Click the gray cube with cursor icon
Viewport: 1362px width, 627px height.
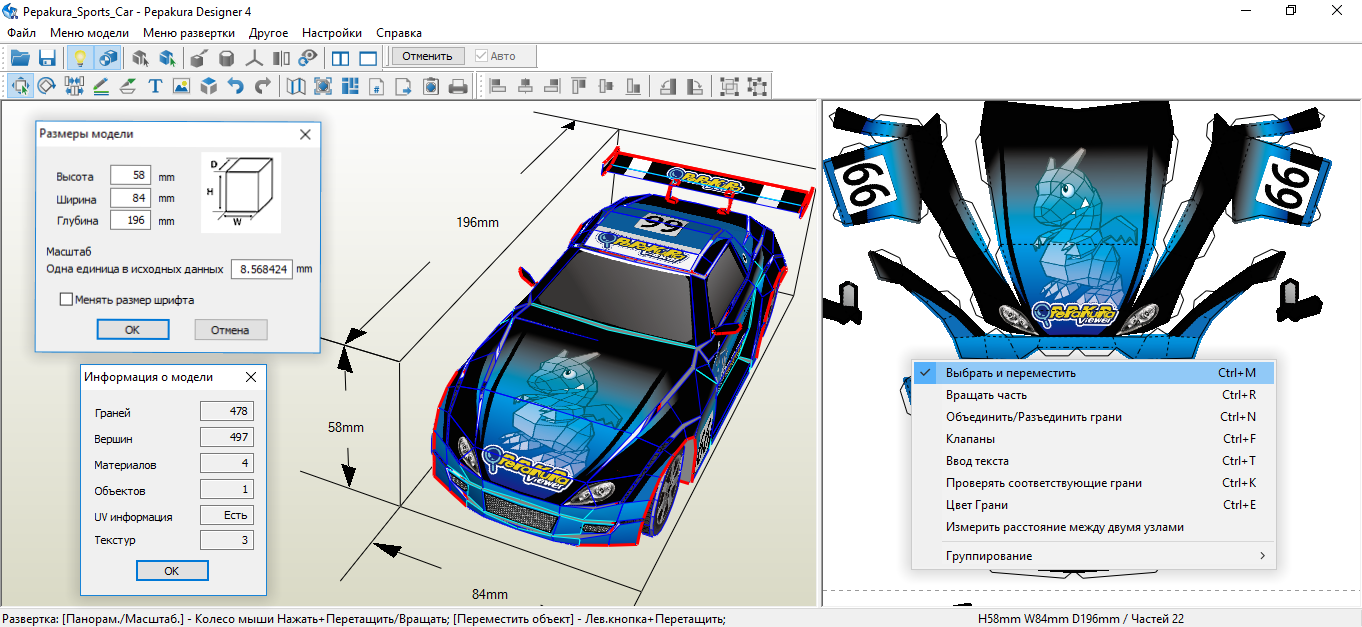tap(140, 57)
